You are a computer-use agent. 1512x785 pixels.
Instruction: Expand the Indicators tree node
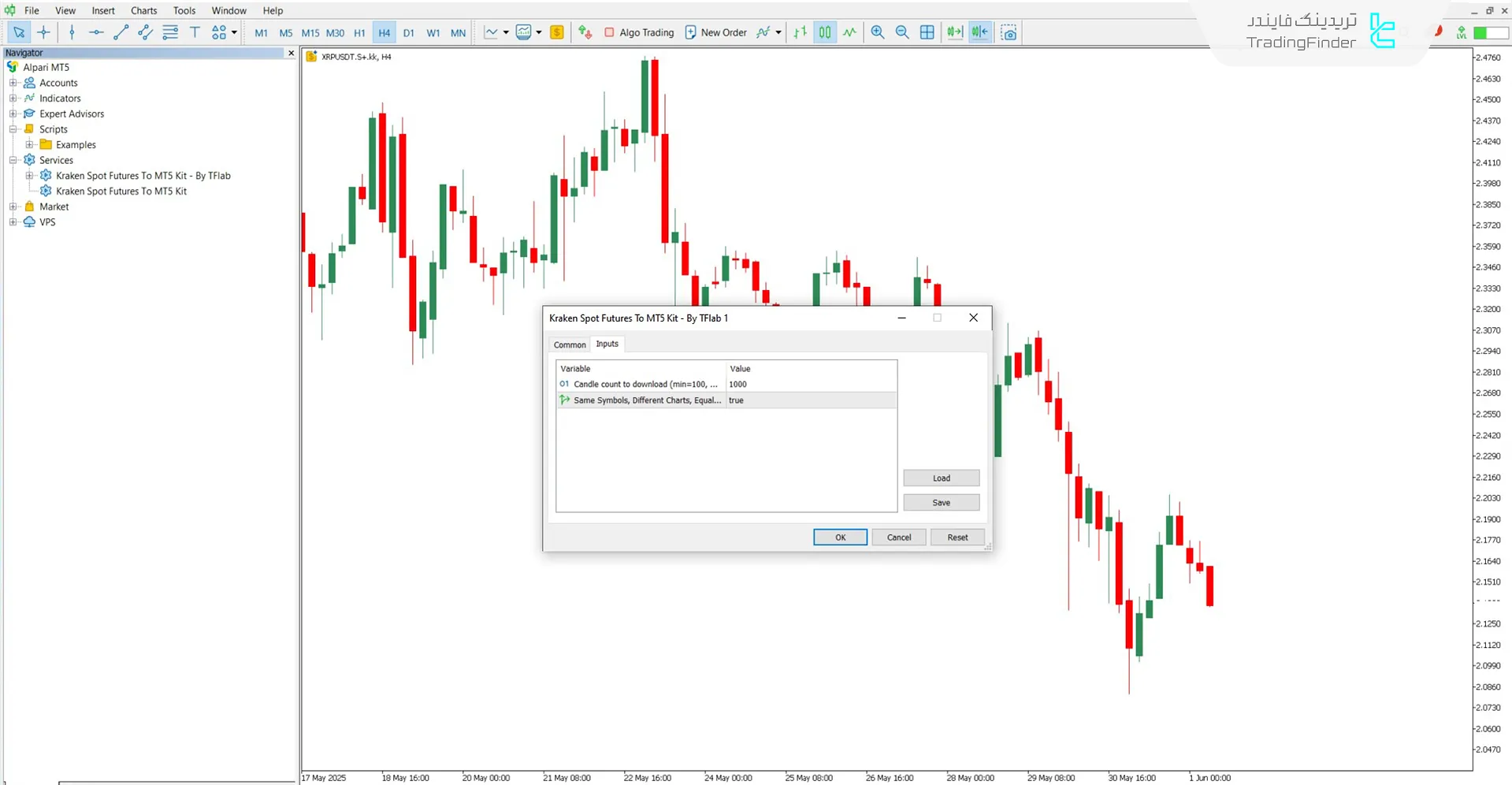13,99
